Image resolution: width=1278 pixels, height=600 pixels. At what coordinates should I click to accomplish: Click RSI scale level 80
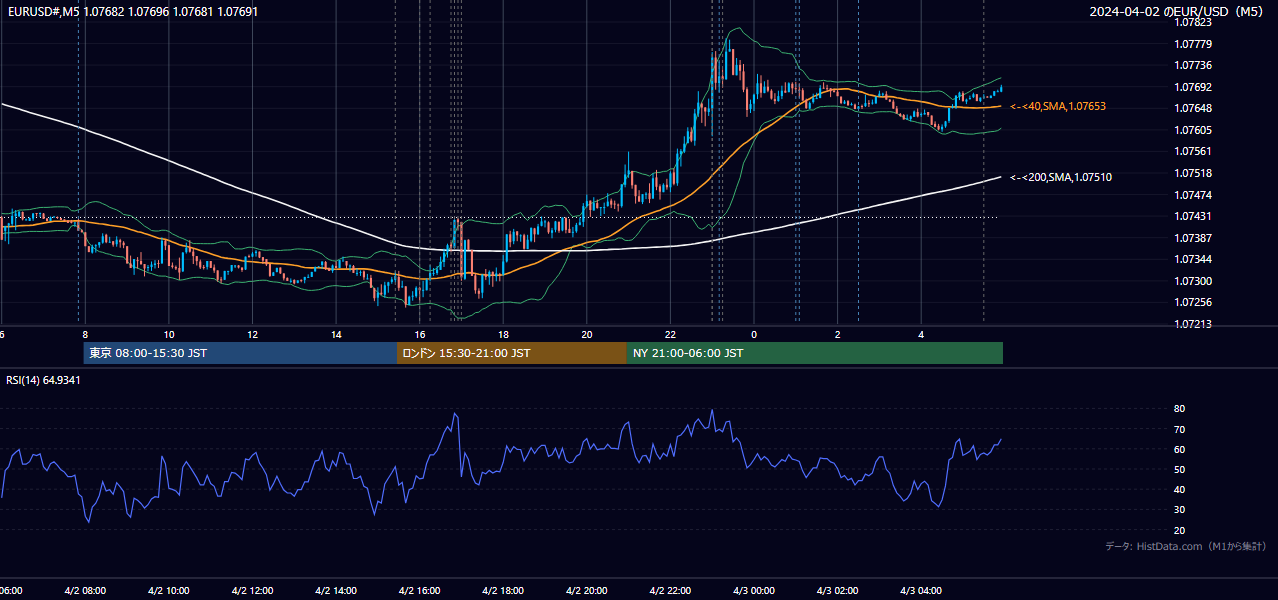(1180, 409)
